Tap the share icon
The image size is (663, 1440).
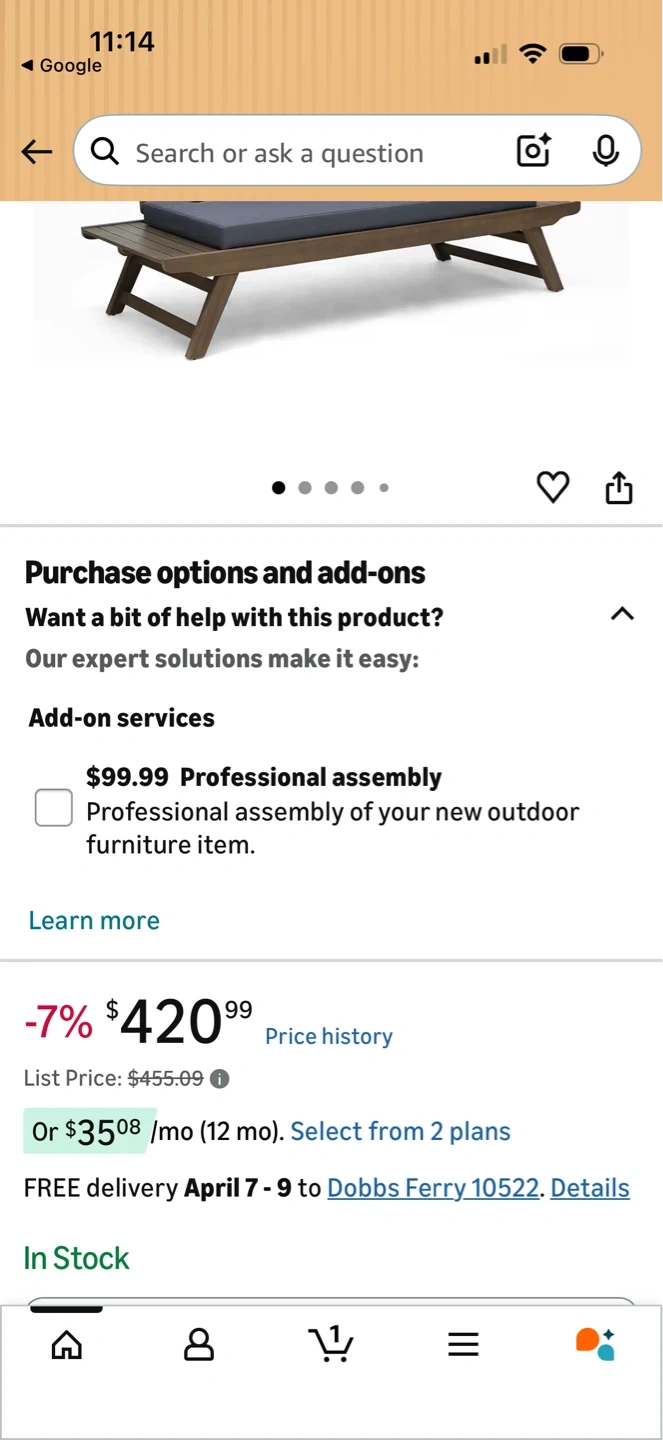pos(619,487)
